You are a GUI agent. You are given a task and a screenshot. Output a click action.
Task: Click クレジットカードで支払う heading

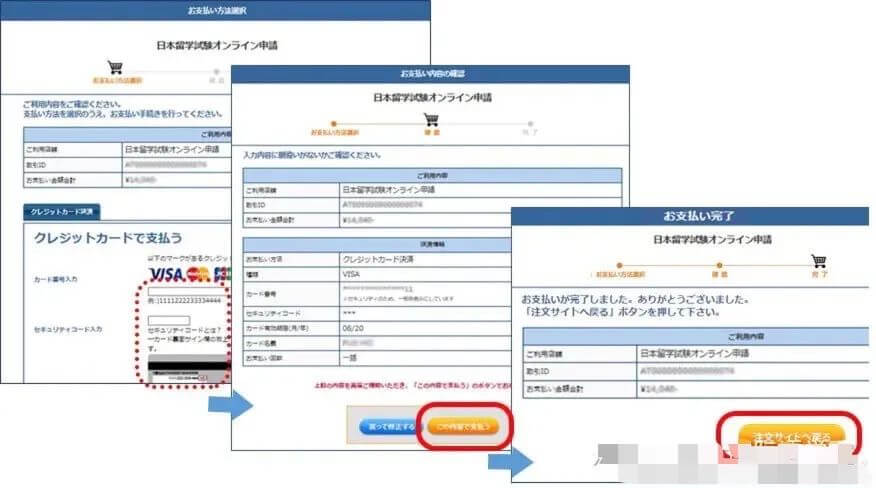point(108,238)
